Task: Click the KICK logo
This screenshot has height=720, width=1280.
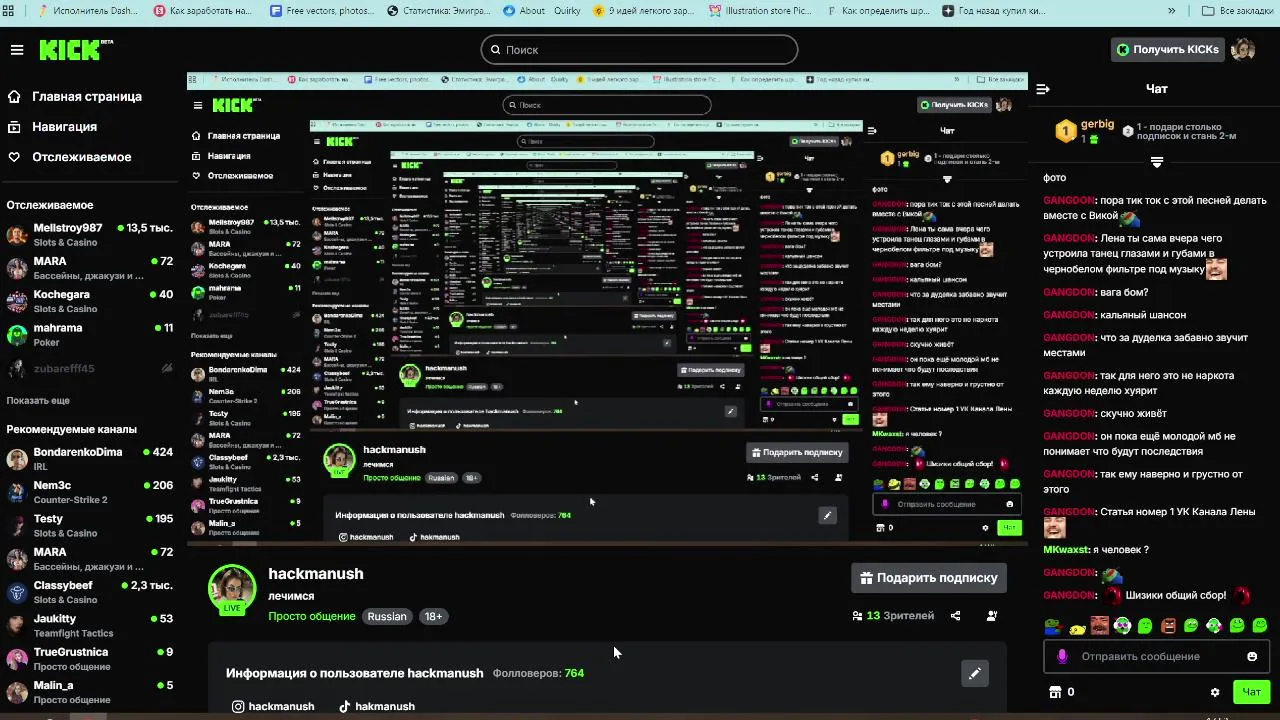Action: pyautogui.click(x=75, y=50)
